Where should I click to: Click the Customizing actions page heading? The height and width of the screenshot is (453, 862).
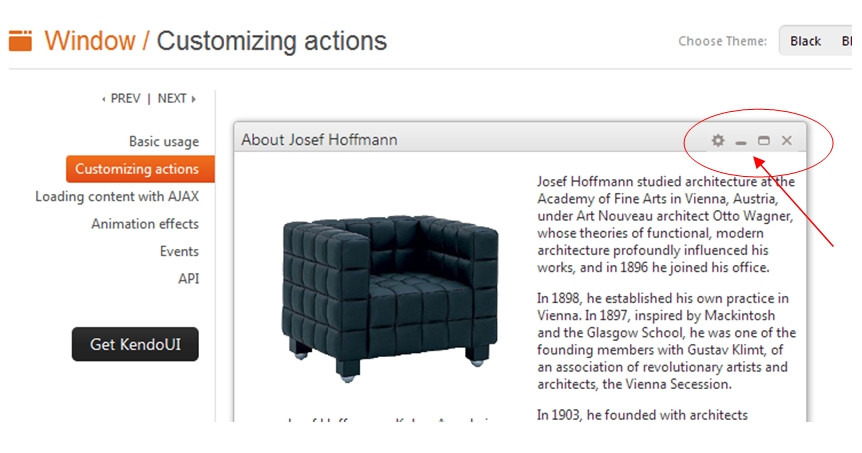pyautogui.click(x=271, y=41)
